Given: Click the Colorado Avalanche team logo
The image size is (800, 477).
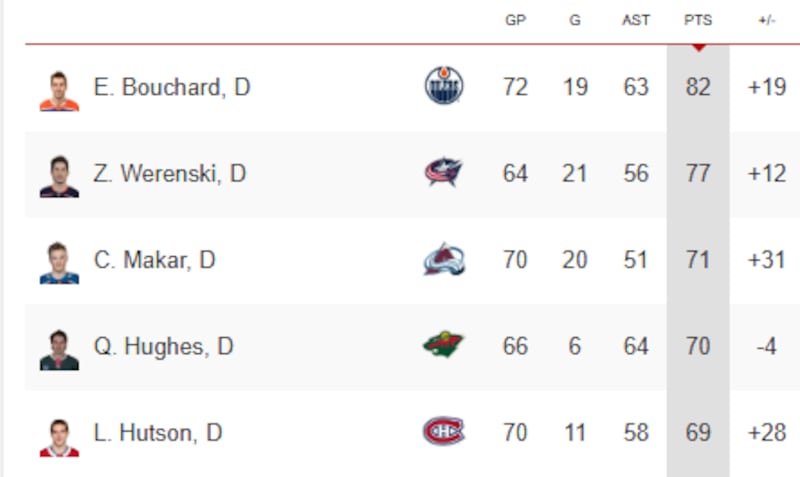Looking at the screenshot, I should [444, 260].
